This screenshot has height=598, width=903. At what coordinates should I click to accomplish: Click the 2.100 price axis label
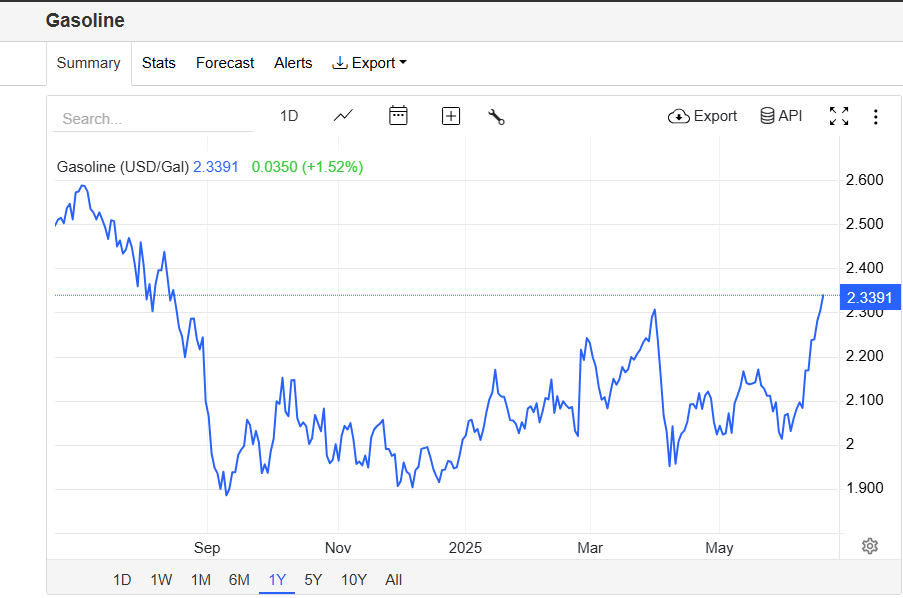click(x=864, y=400)
